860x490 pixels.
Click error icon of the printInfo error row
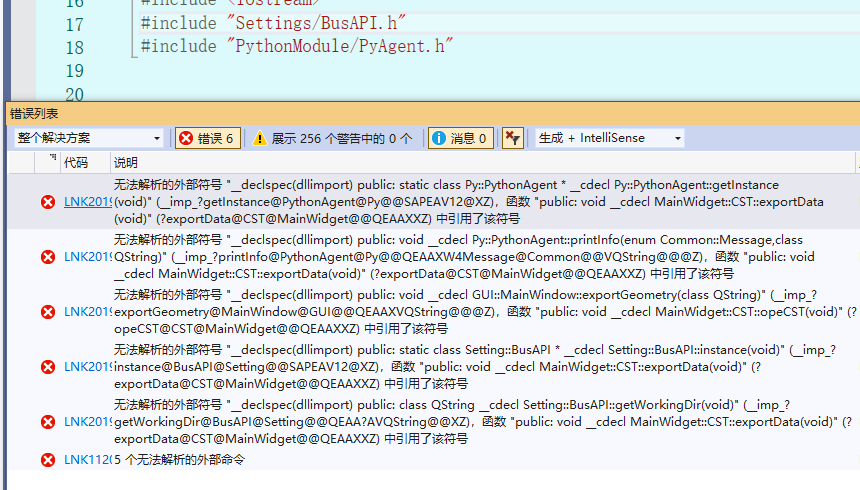pos(48,257)
